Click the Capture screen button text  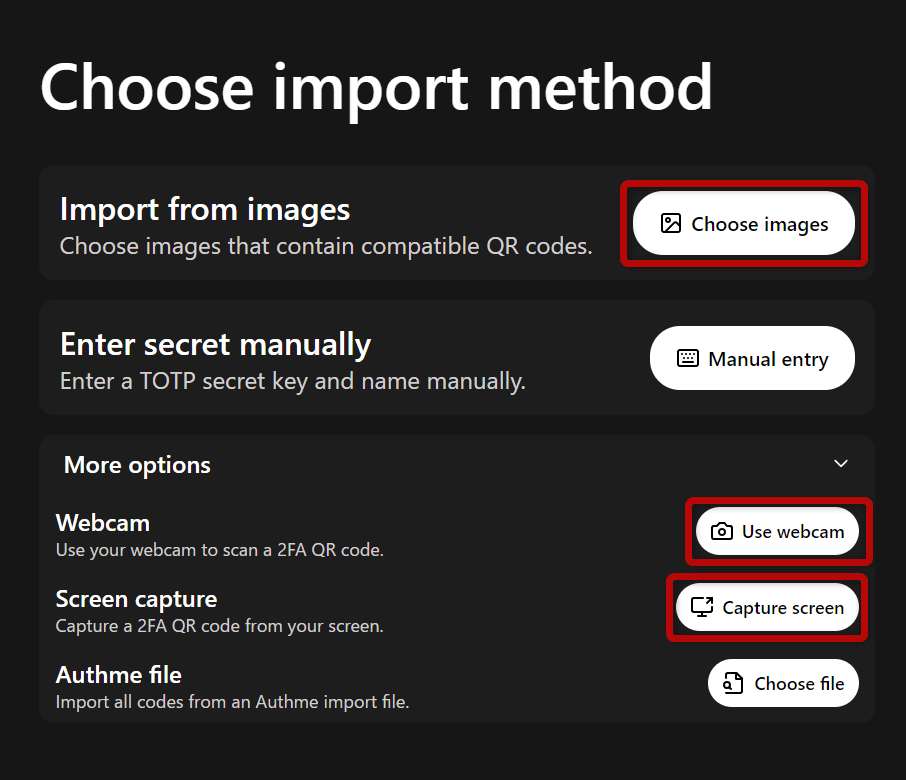[x=783, y=608]
